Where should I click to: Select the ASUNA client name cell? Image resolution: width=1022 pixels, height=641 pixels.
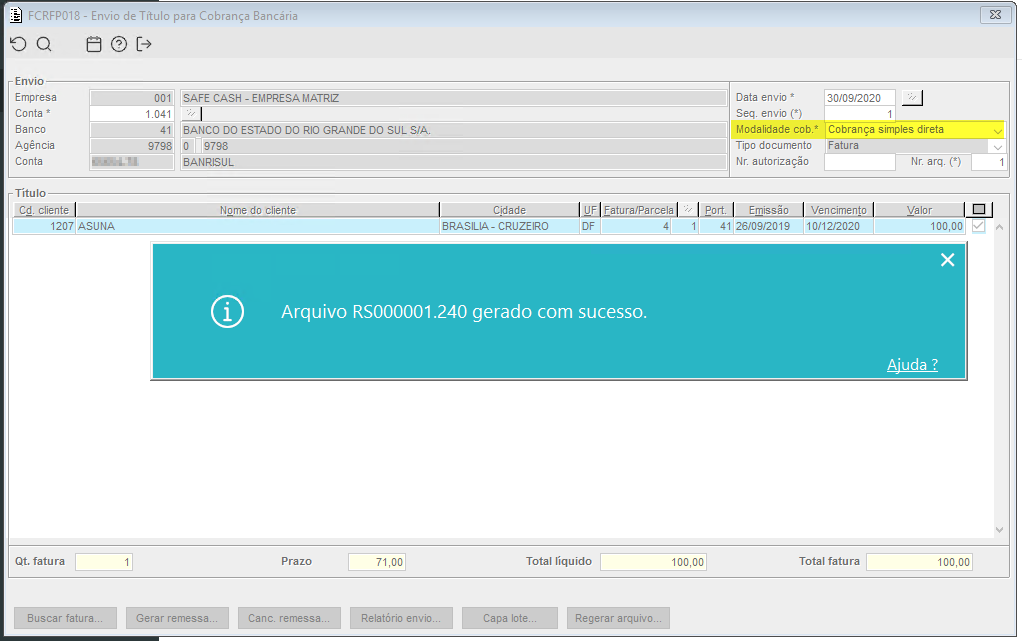pyautogui.click(x=258, y=226)
